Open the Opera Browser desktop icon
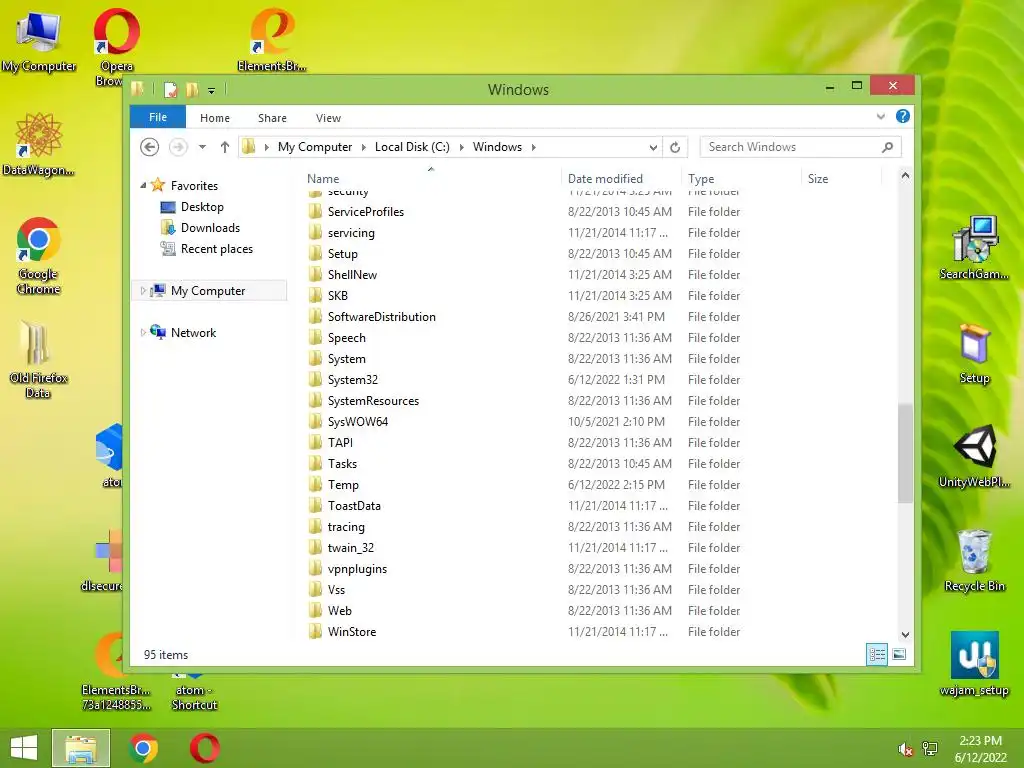This screenshot has width=1024, height=768. click(x=117, y=47)
